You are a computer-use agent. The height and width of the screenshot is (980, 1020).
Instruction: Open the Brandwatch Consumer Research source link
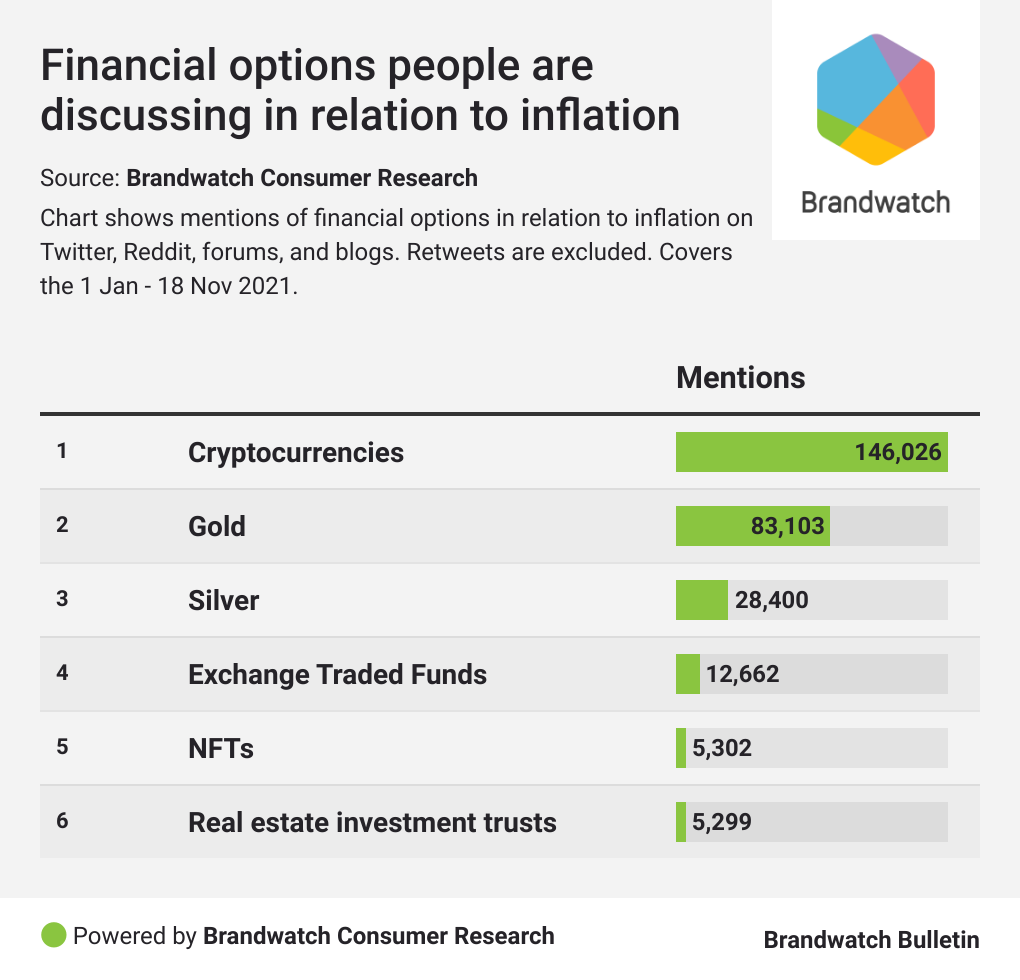[x=302, y=179]
